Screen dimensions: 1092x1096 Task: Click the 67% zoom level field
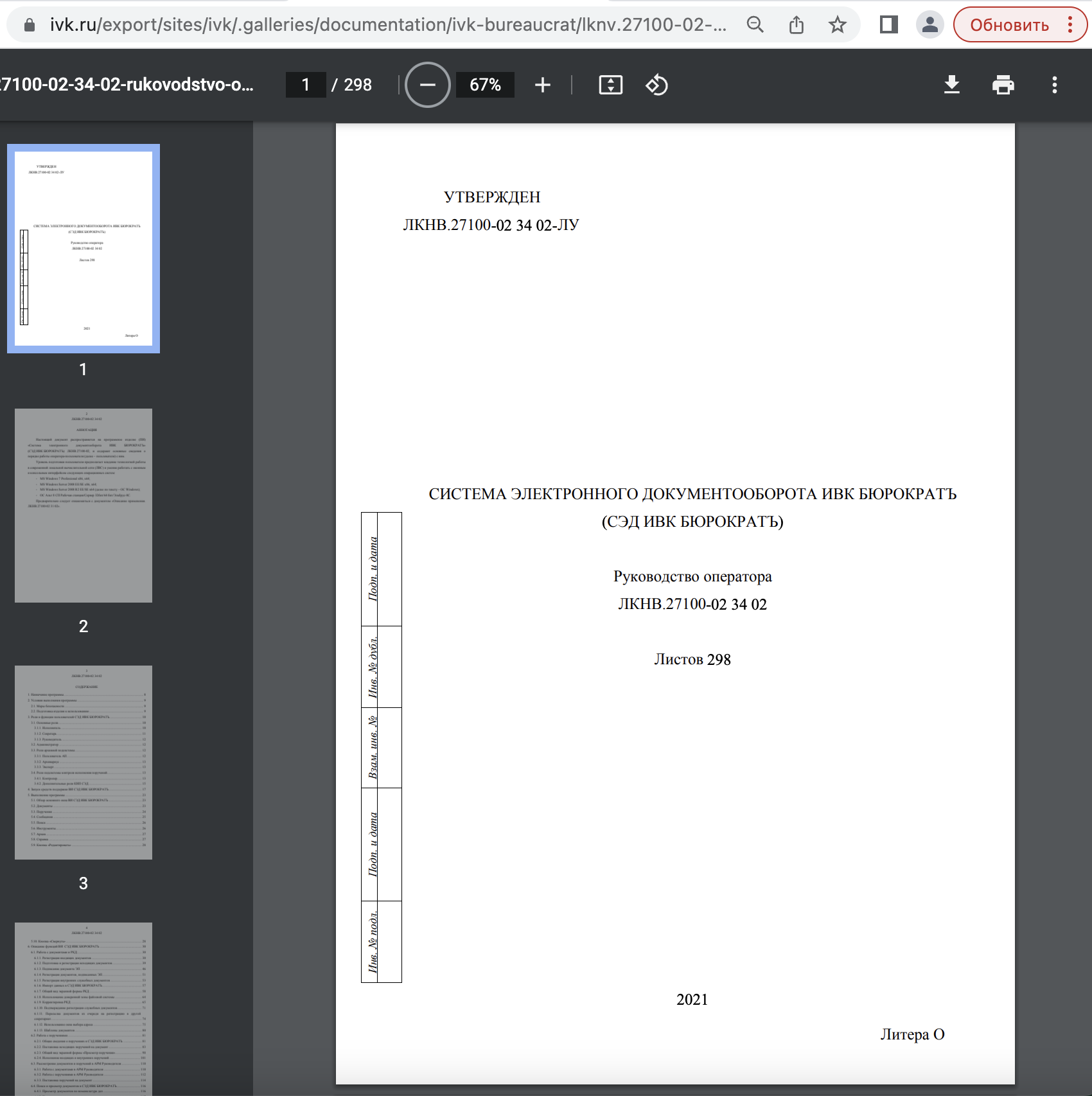tap(485, 85)
